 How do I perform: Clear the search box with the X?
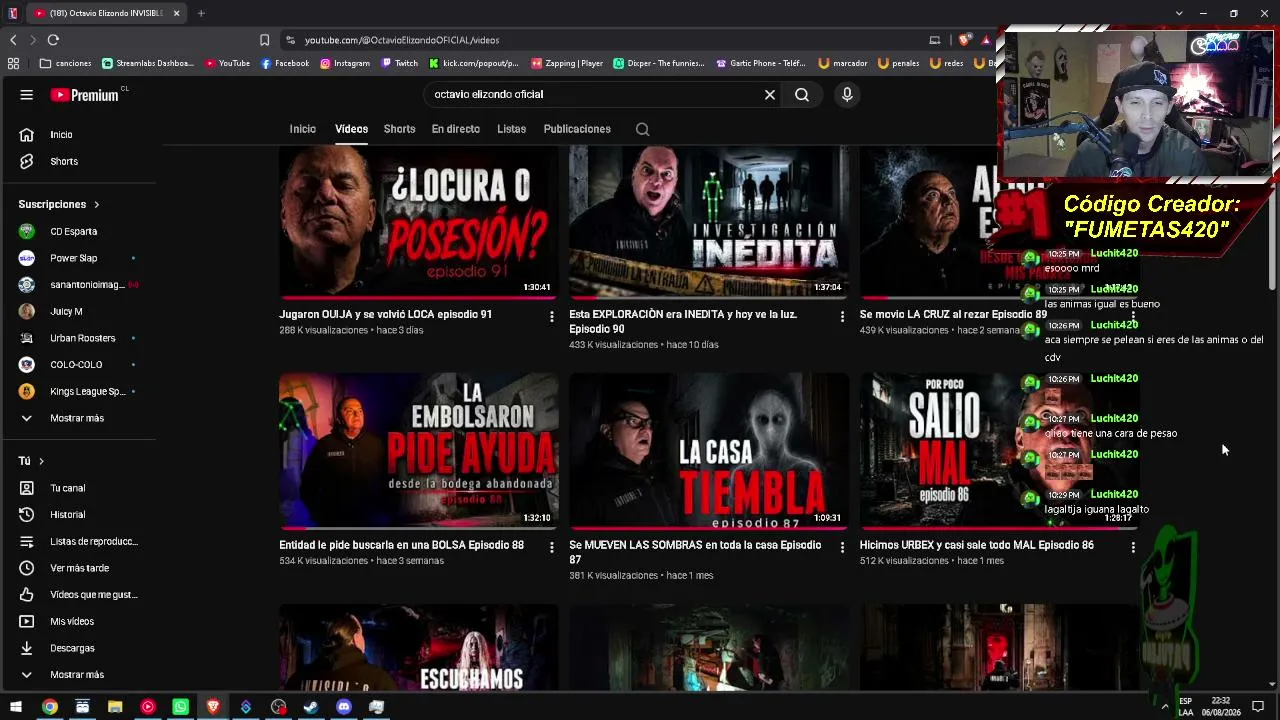(x=770, y=95)
